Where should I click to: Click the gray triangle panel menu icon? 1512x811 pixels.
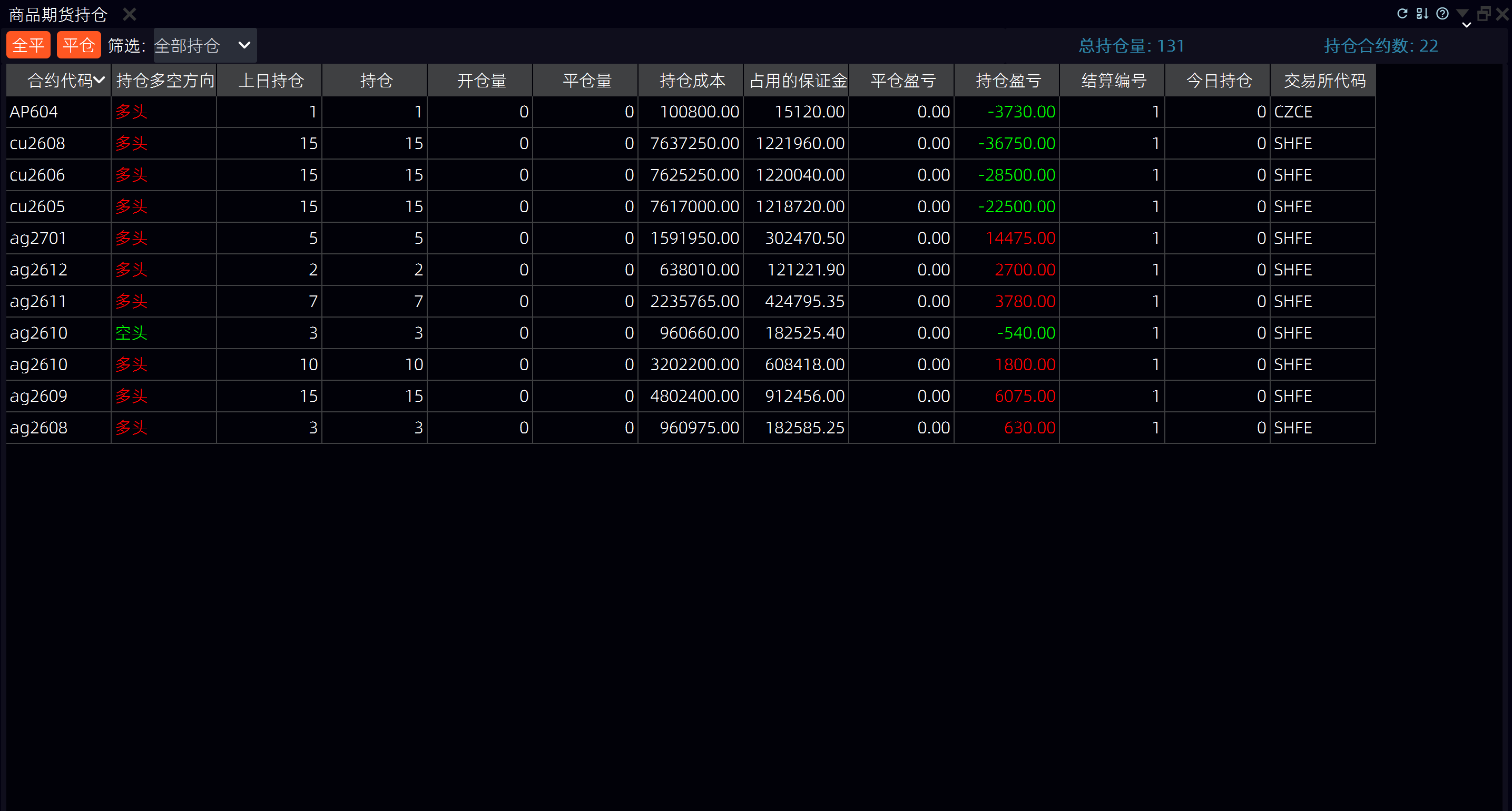coord(1462,12)
